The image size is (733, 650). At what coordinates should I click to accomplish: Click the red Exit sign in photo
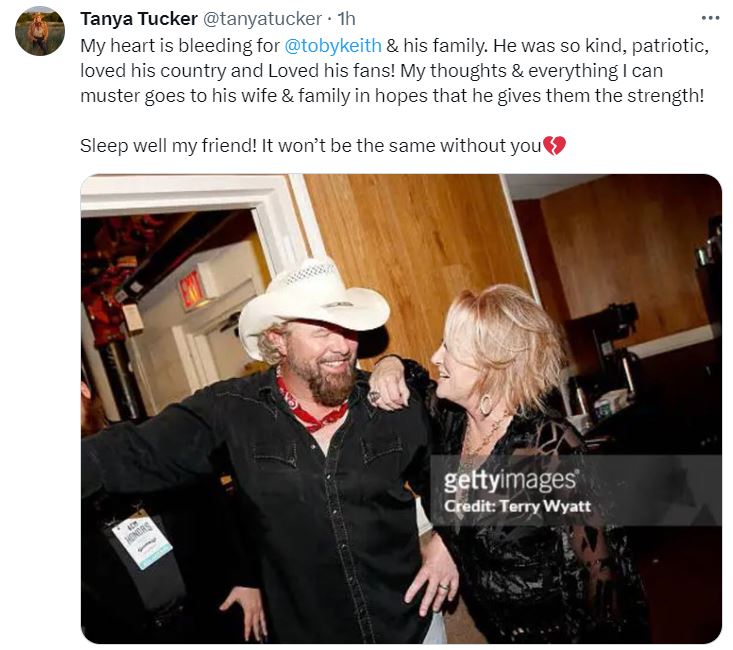[192, 290]
